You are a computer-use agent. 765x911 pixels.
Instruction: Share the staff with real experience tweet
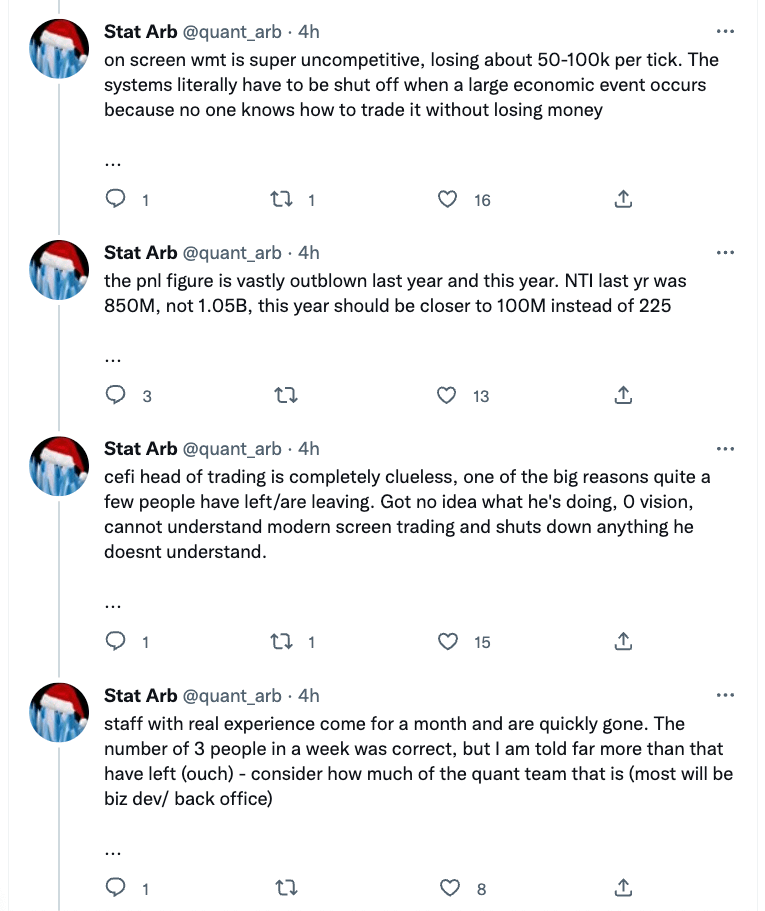point(622,887)
